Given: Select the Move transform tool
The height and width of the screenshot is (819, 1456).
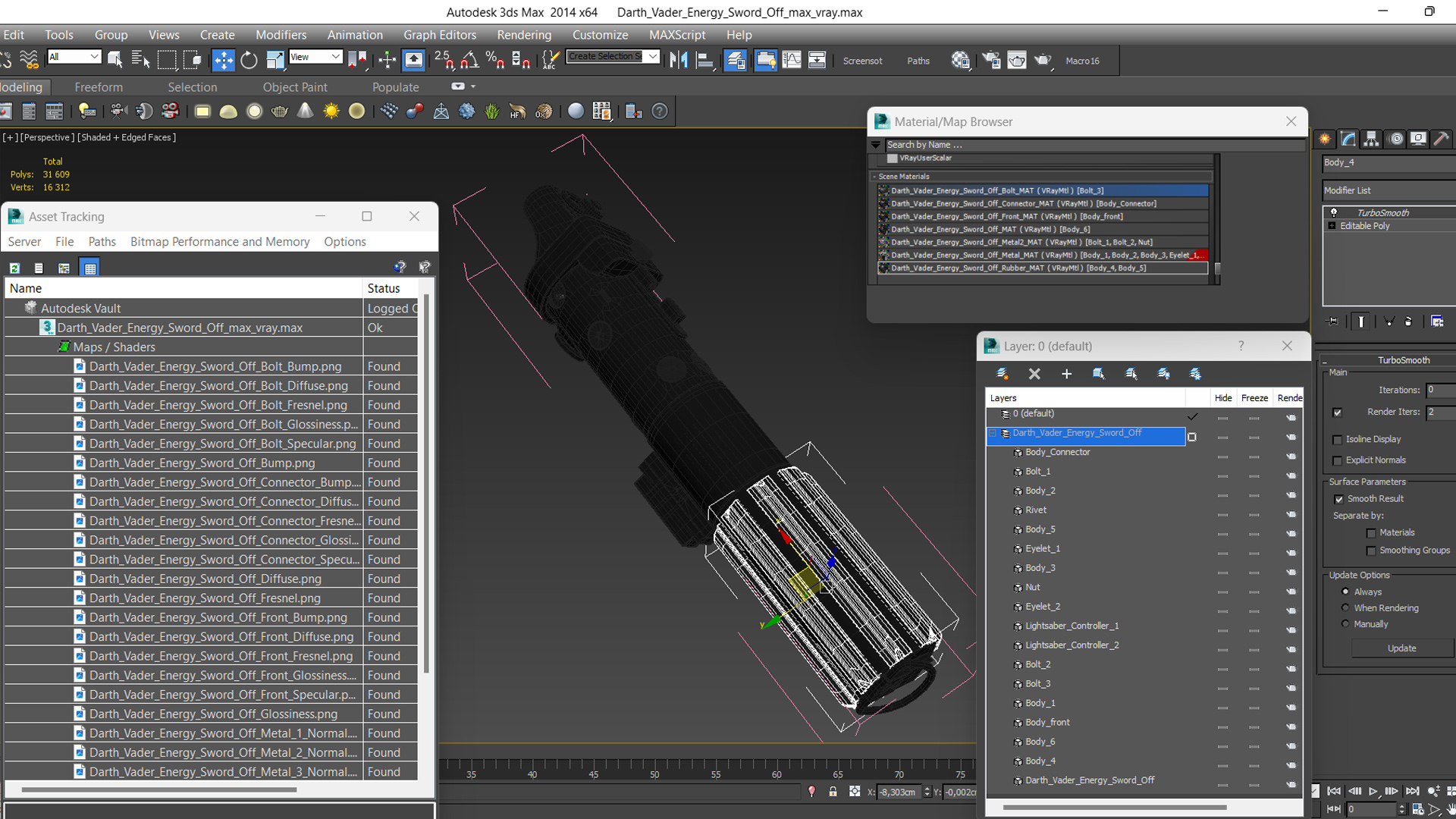Looking at the screenshot, I should (223, 60).
